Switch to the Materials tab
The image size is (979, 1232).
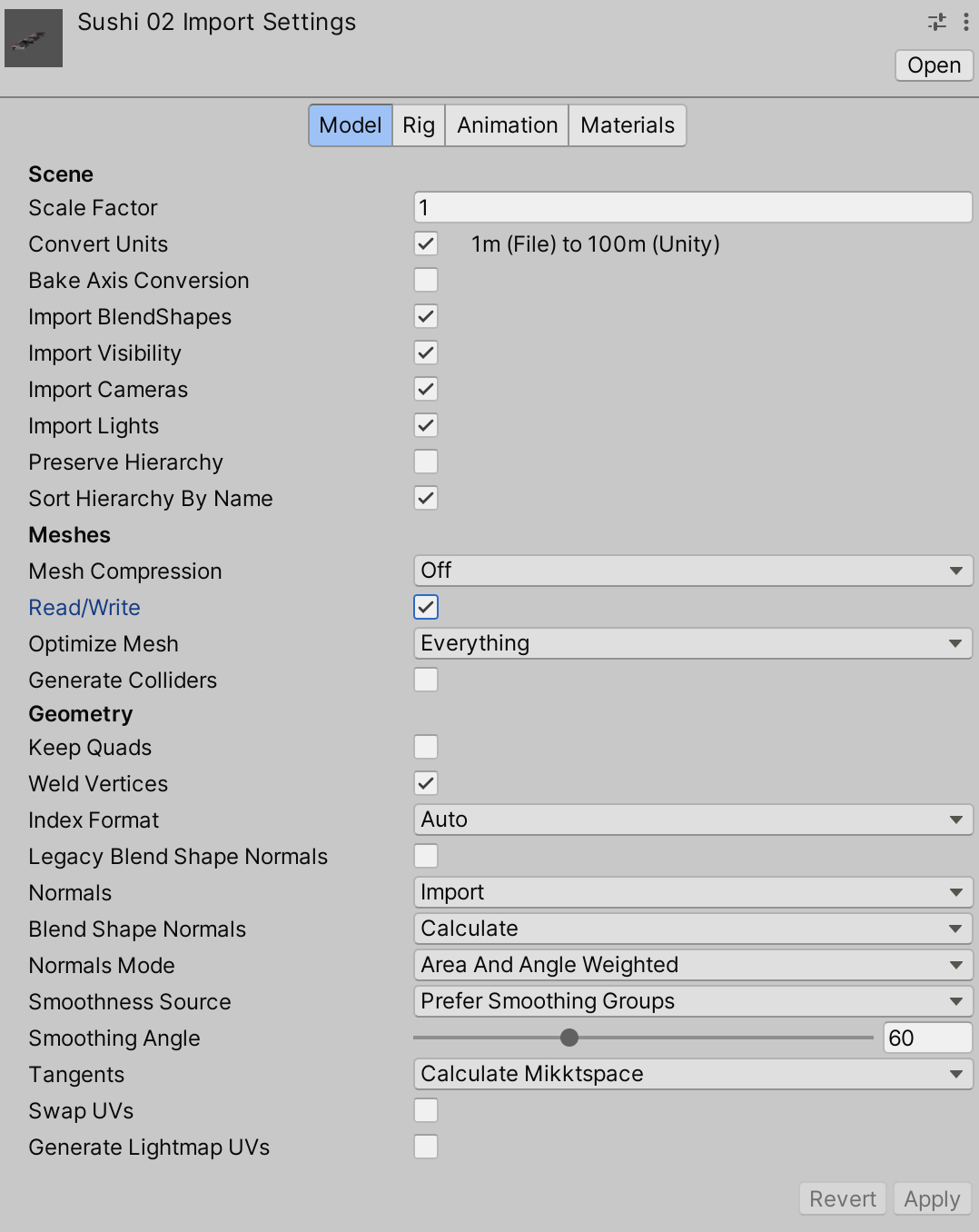tap(627, 125)
